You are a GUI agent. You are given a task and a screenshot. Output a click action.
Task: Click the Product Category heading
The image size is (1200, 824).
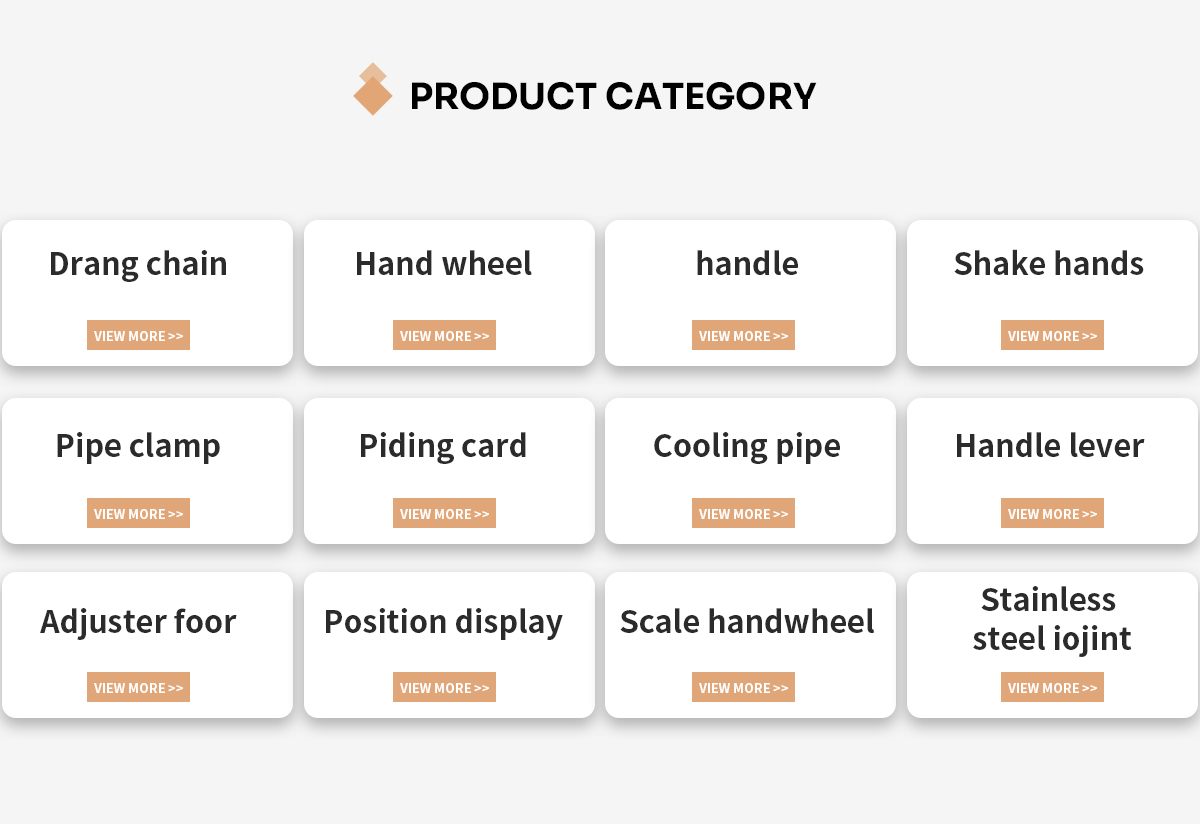[613, 96]
